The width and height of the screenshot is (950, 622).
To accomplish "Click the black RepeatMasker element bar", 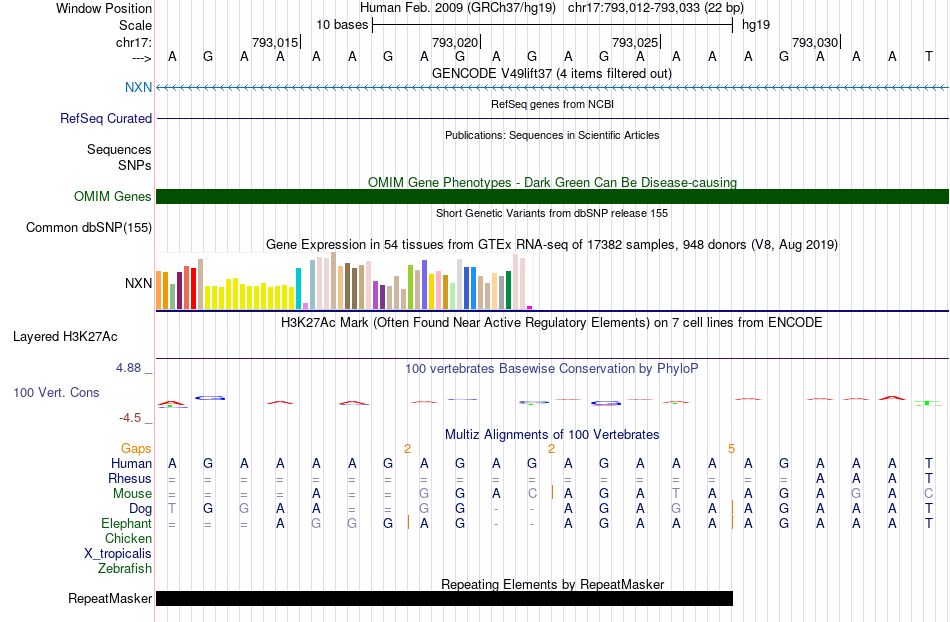I will pyautogui.click(x=445, y=598).
